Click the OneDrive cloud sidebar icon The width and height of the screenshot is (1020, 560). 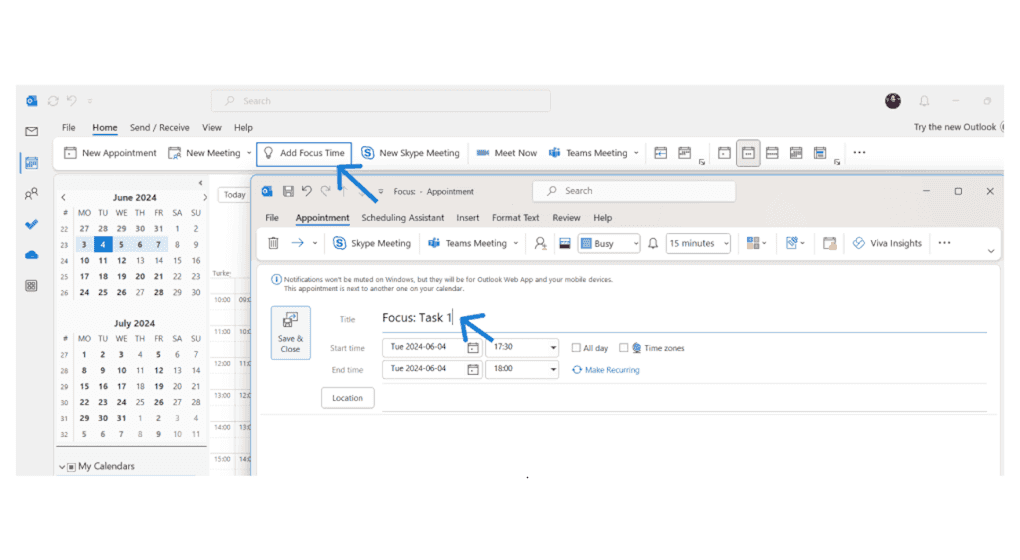[x=32, y=255]
